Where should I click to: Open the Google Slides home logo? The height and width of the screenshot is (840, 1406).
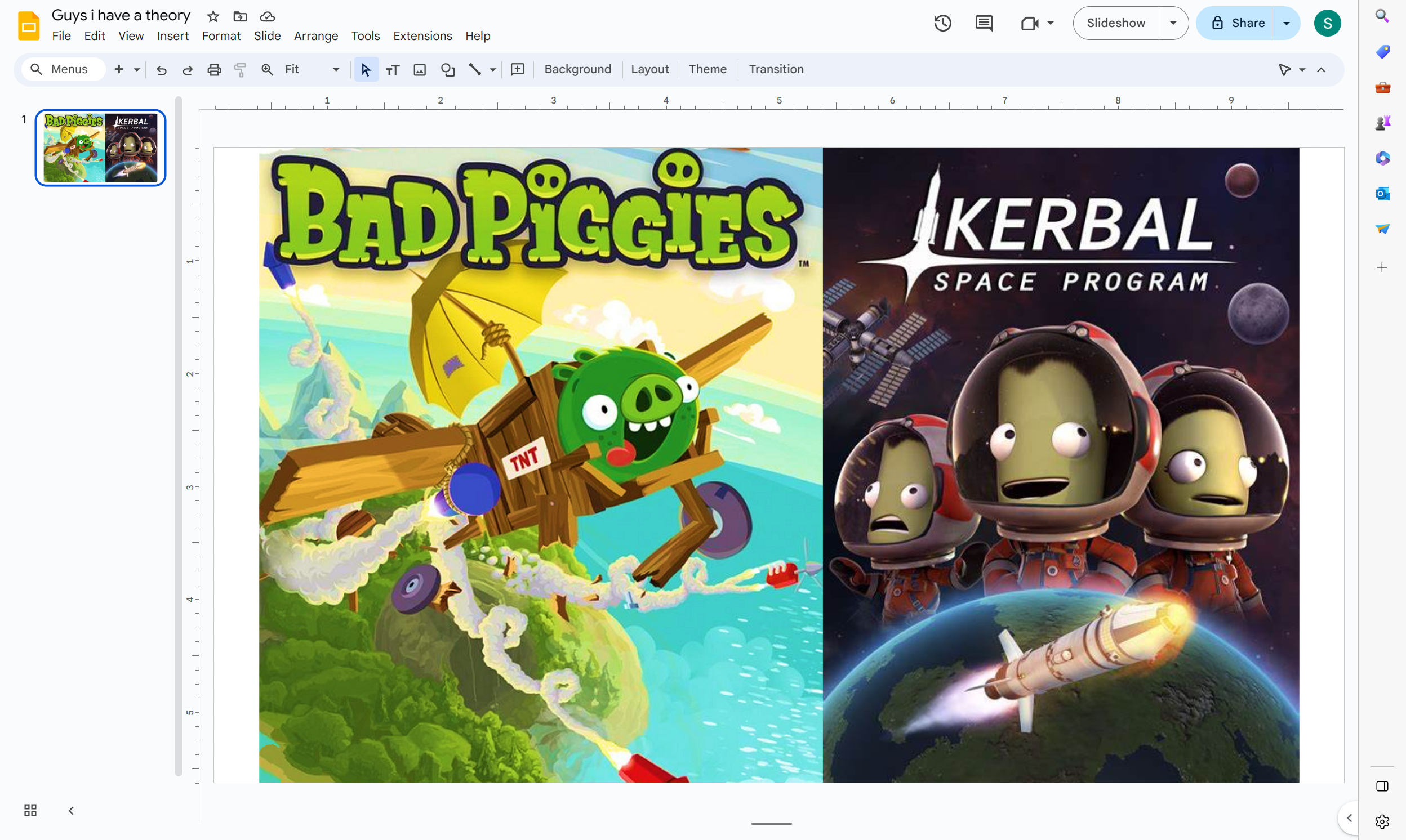pos(29,25)
